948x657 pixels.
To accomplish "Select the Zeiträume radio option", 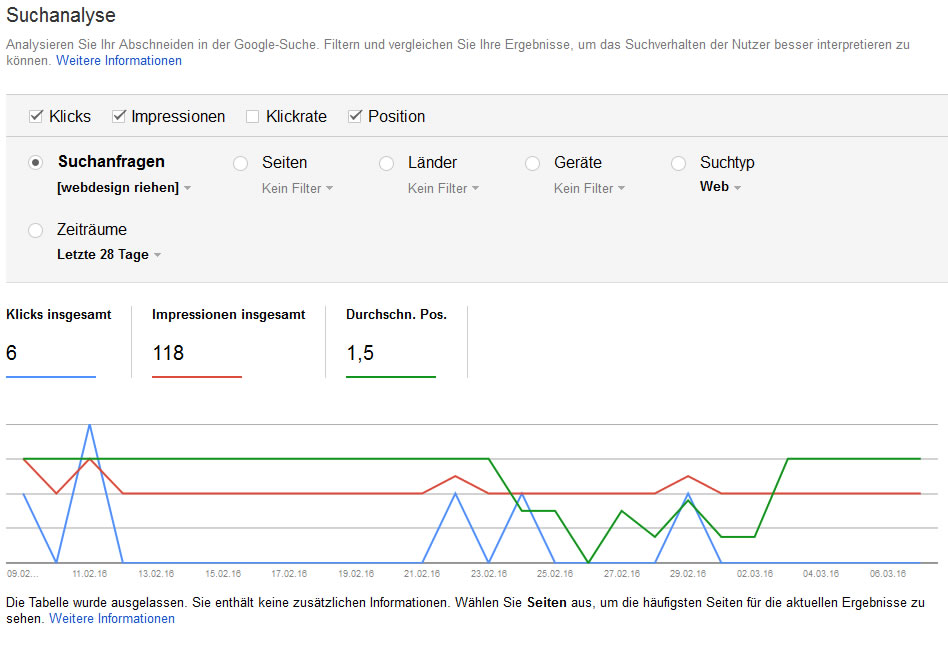I will 36,230.
